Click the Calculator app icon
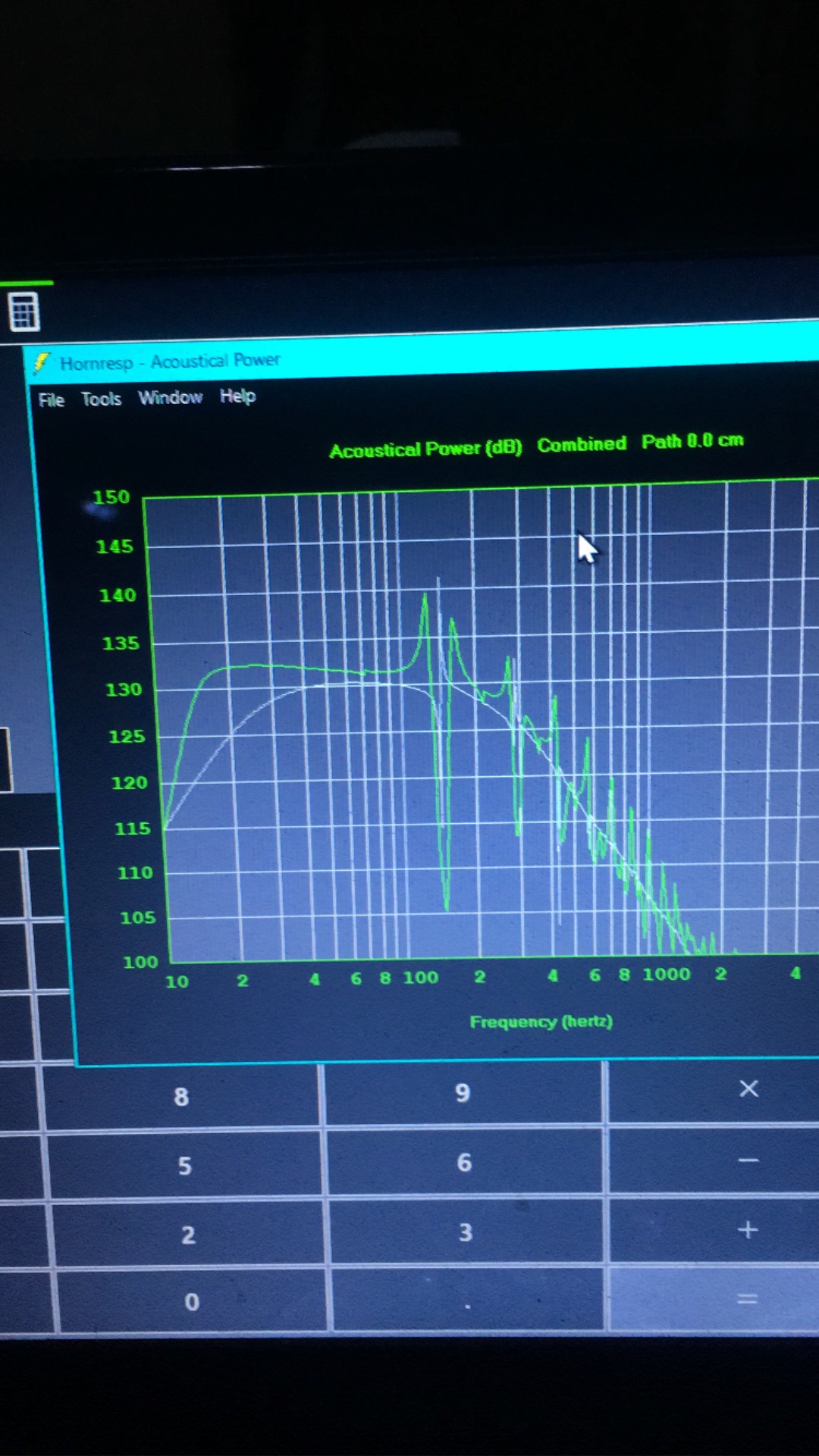Image resolution: width=819 pixels, height=1456 pixels. 24,312
